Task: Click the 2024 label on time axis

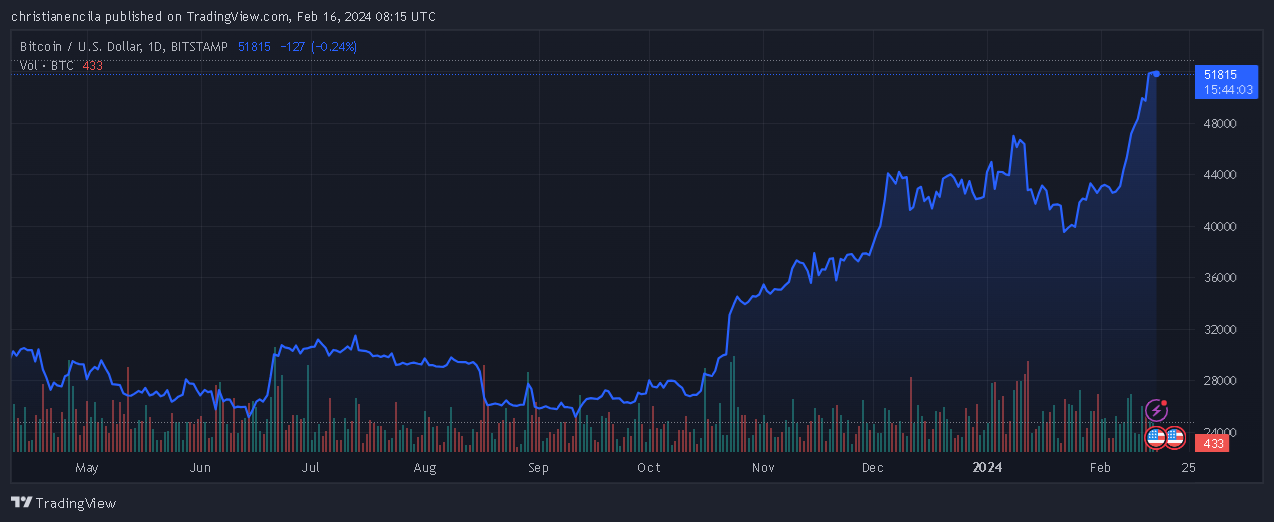Action: pyautogui.click(x=988, y=467)
